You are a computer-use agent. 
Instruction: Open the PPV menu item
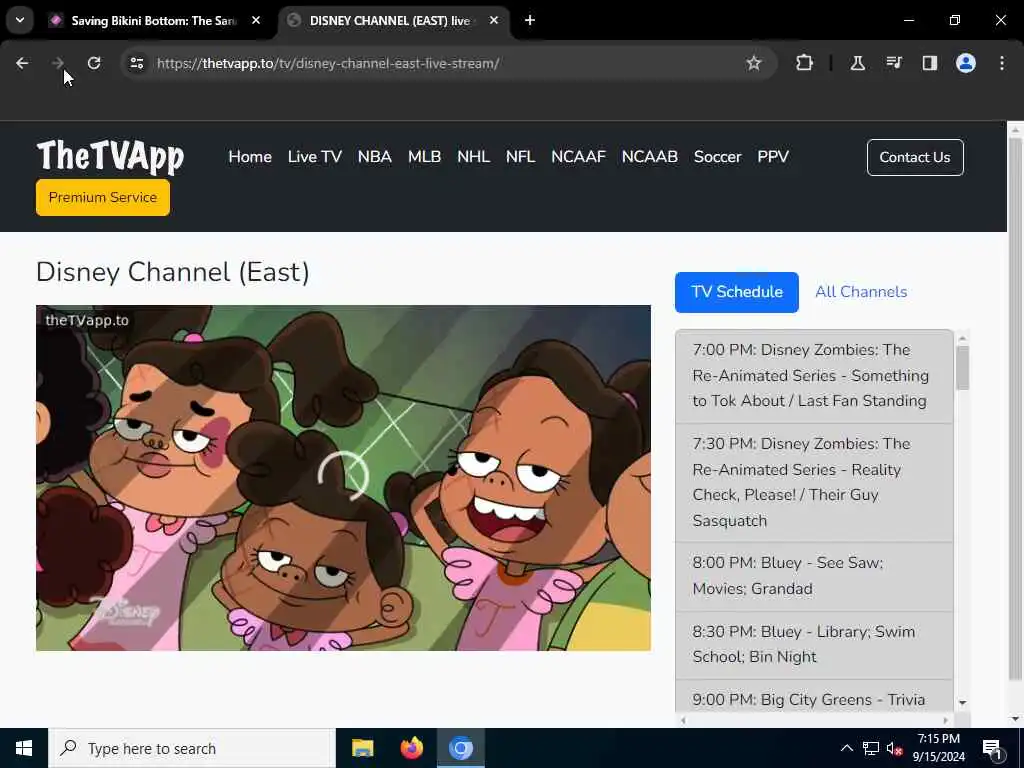click(773, 157)
